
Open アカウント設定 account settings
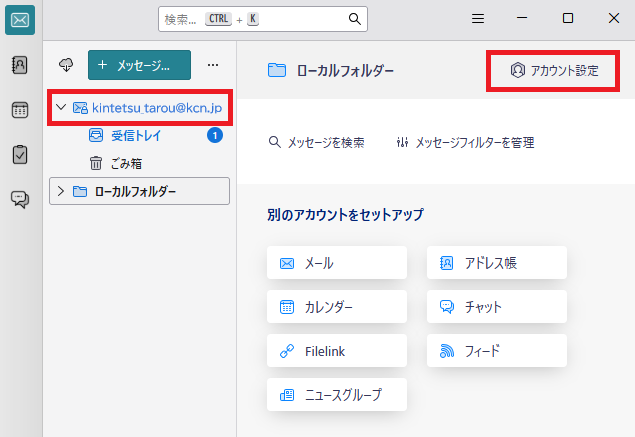tap(554, 70)
